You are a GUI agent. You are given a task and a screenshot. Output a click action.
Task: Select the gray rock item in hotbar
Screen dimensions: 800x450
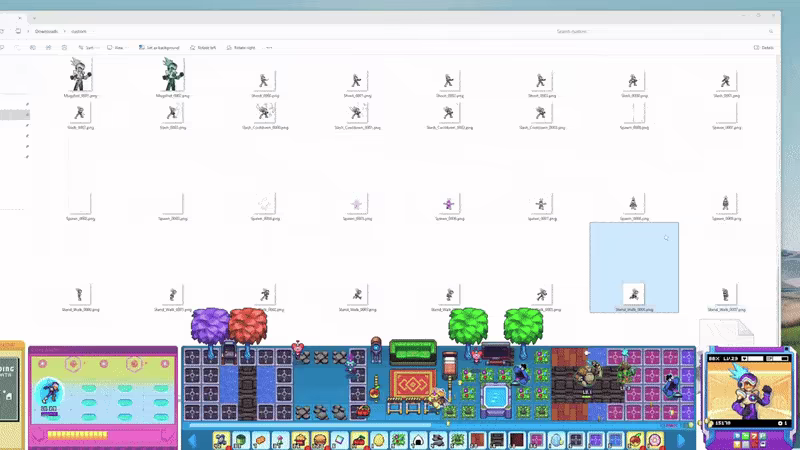click(438, 440)
